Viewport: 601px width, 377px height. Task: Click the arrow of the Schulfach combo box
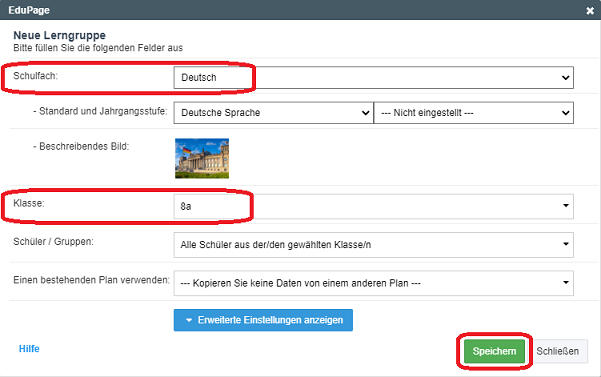click(x=565, y=77)
